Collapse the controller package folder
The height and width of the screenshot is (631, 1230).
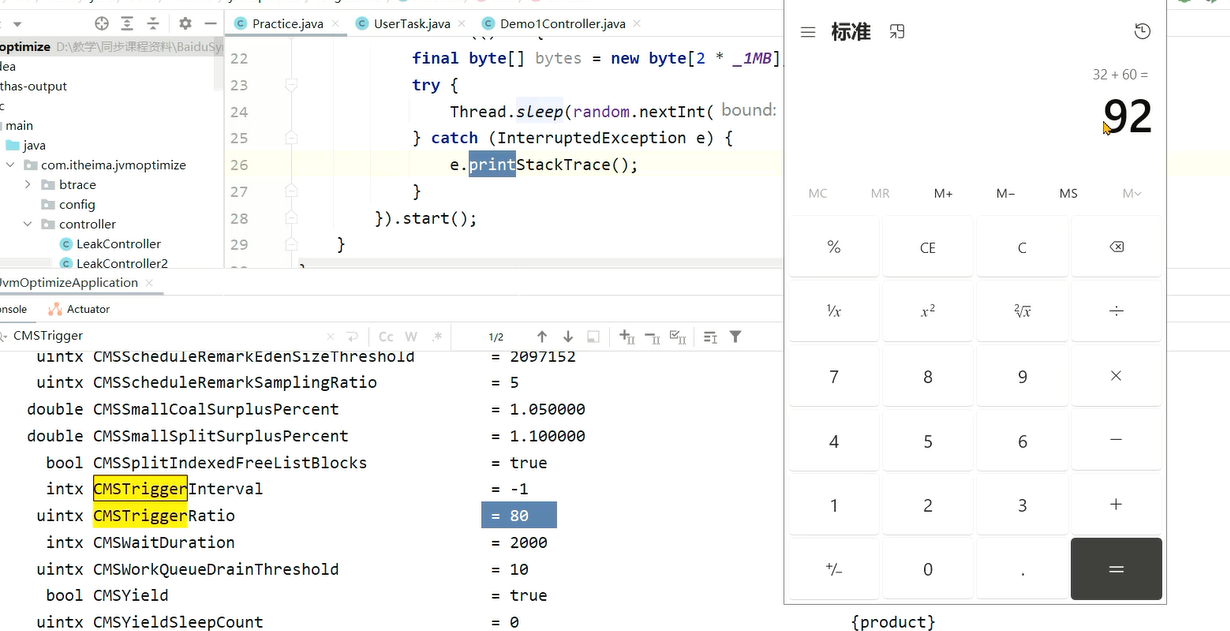(x=28, y=224)
